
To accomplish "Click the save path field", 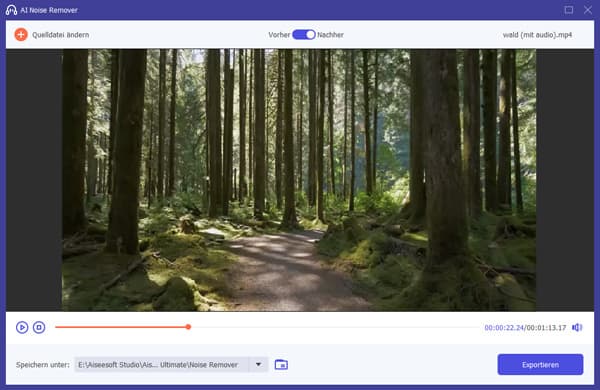I will point(161,365).
